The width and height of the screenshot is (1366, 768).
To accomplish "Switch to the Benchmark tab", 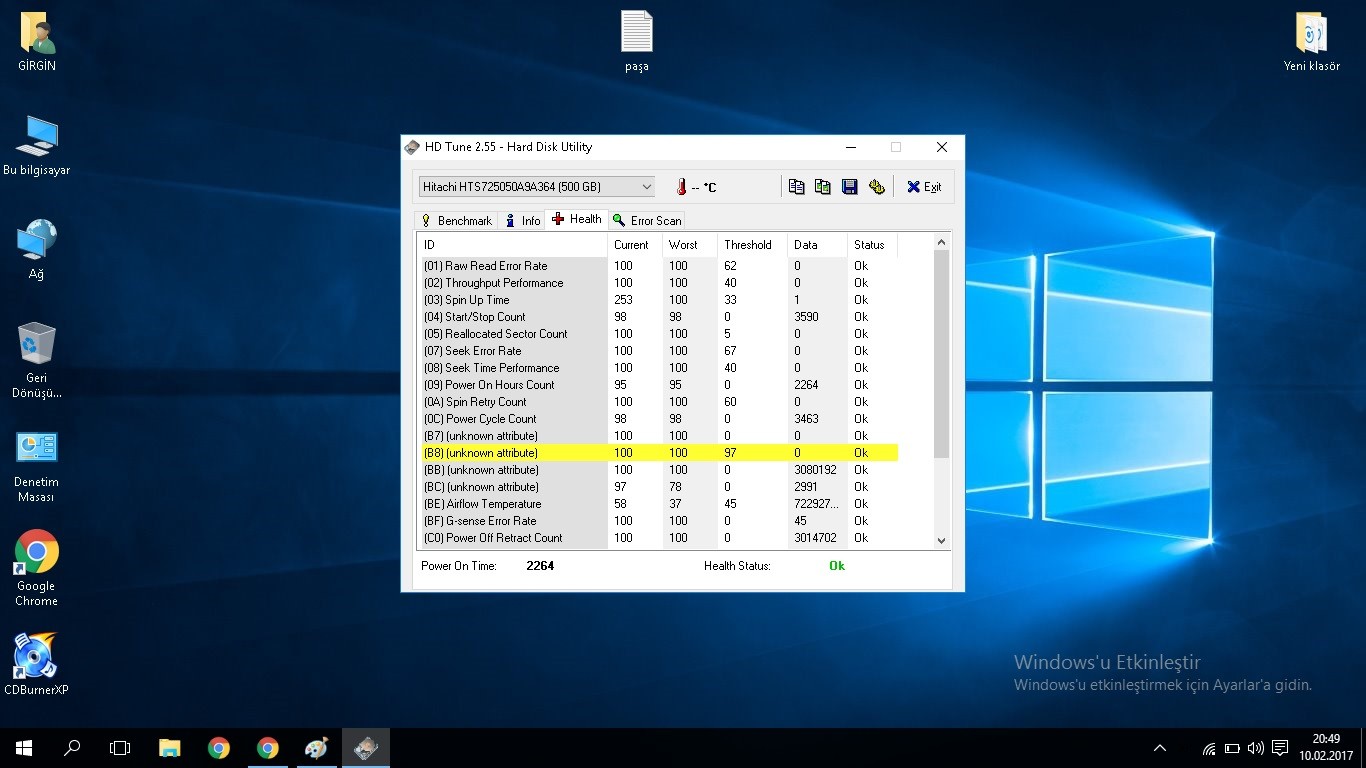I will point(456,221).
